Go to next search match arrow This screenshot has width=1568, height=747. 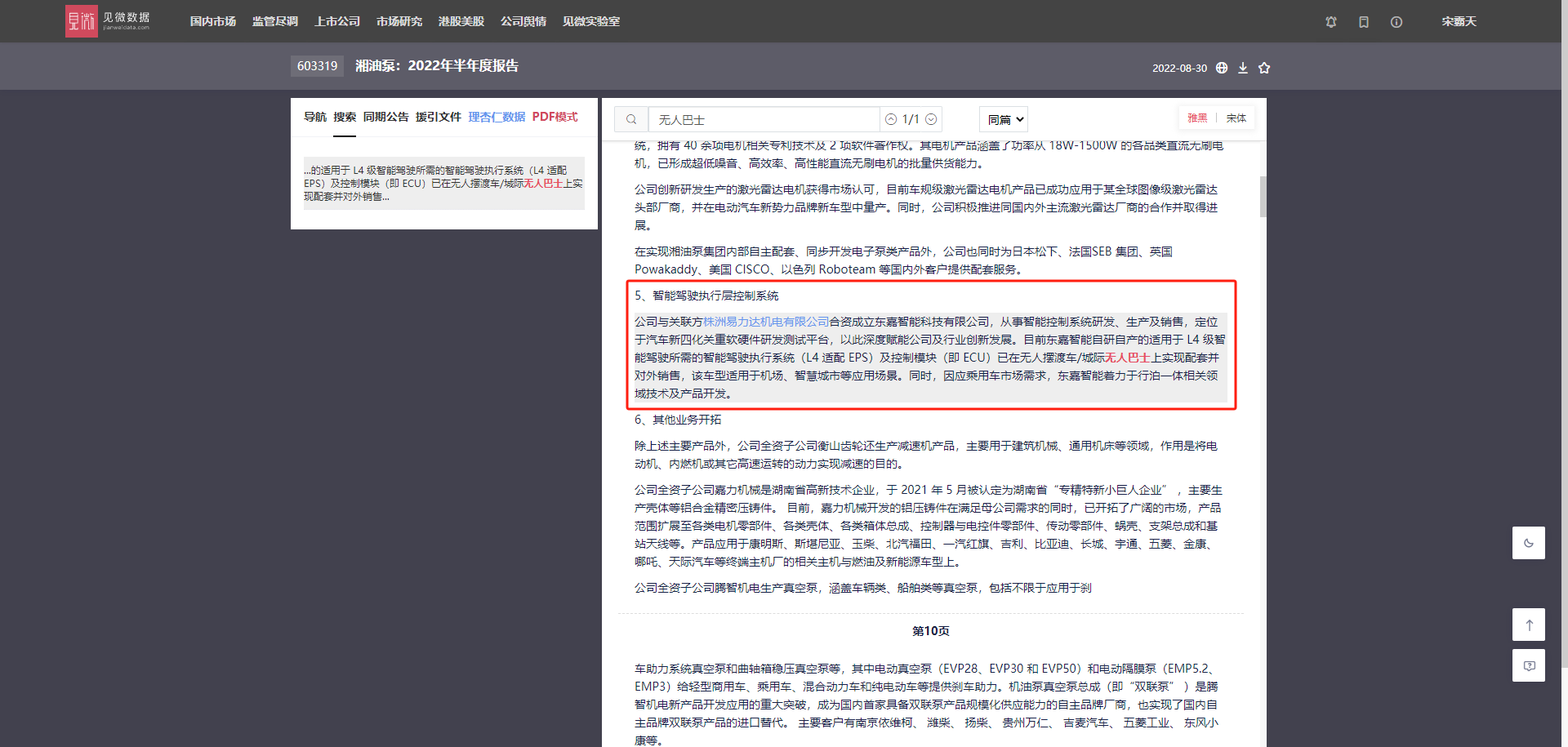pos(931,119)
